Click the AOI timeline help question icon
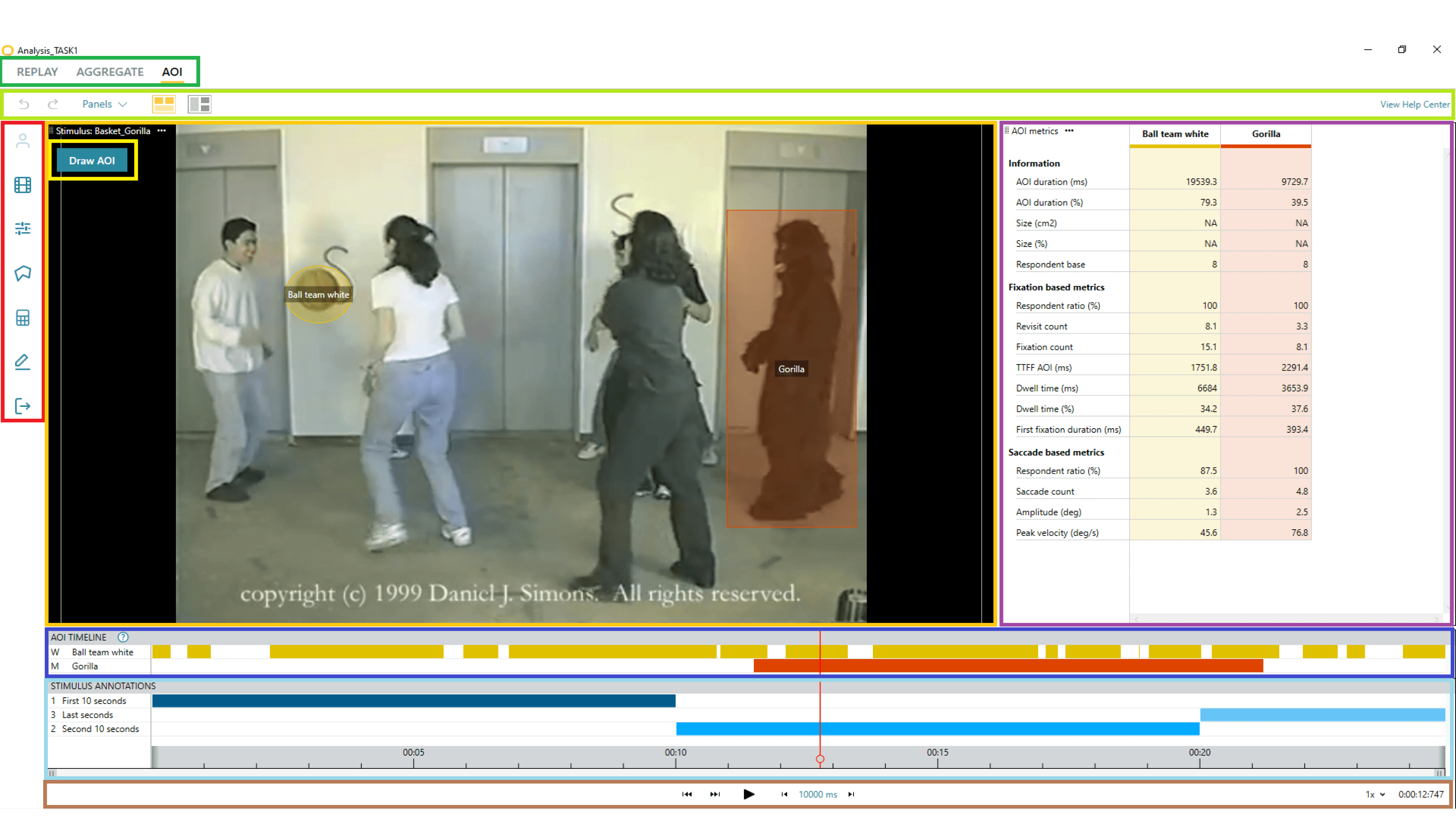The width and height of the screenshot is (1456, 821). [122, 637]
